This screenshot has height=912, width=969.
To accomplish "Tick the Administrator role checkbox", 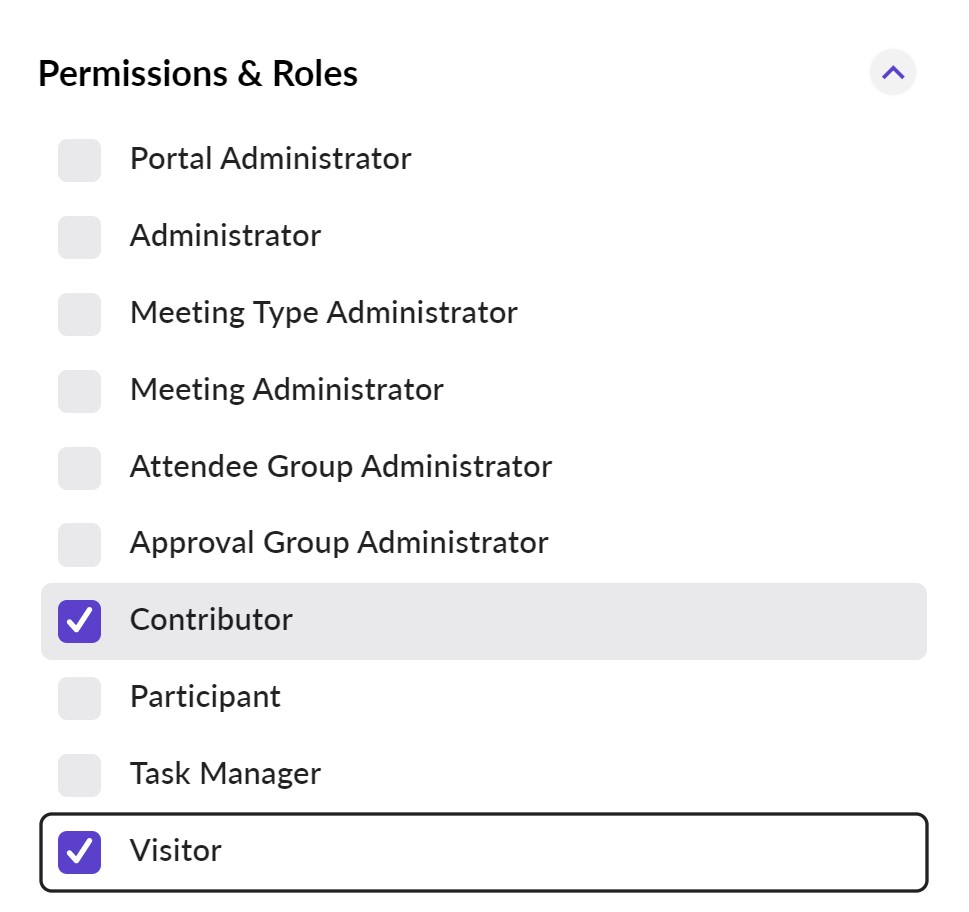I will pos(80,237).
